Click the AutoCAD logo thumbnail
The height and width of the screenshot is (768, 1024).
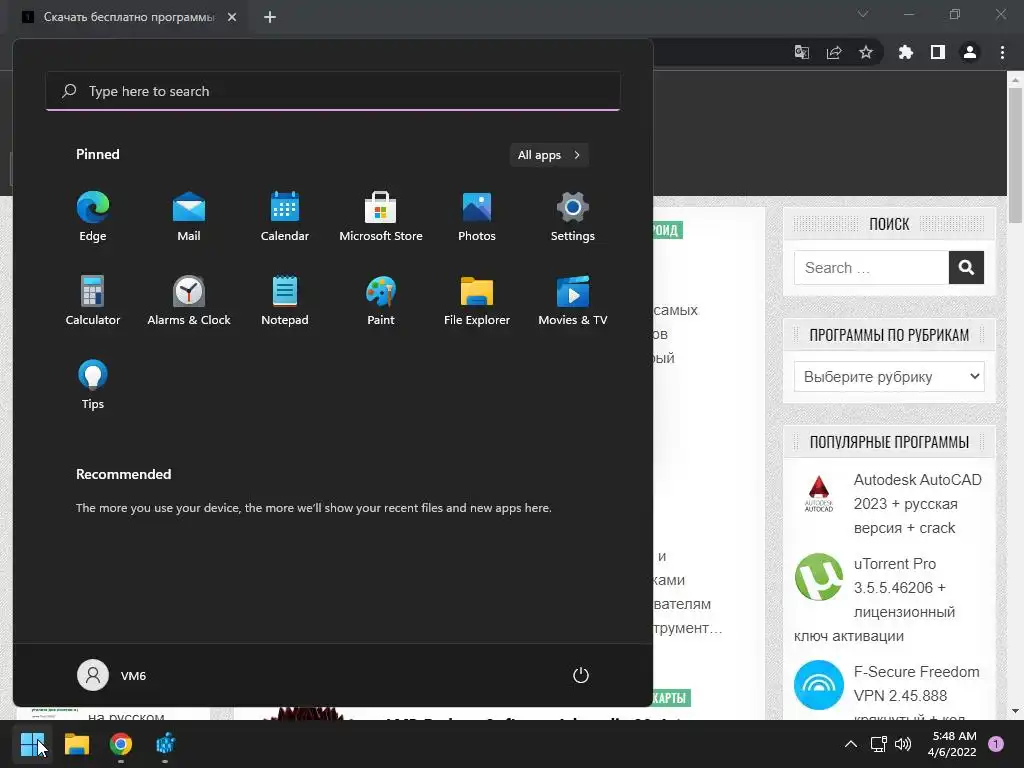(x=818, y=494)
